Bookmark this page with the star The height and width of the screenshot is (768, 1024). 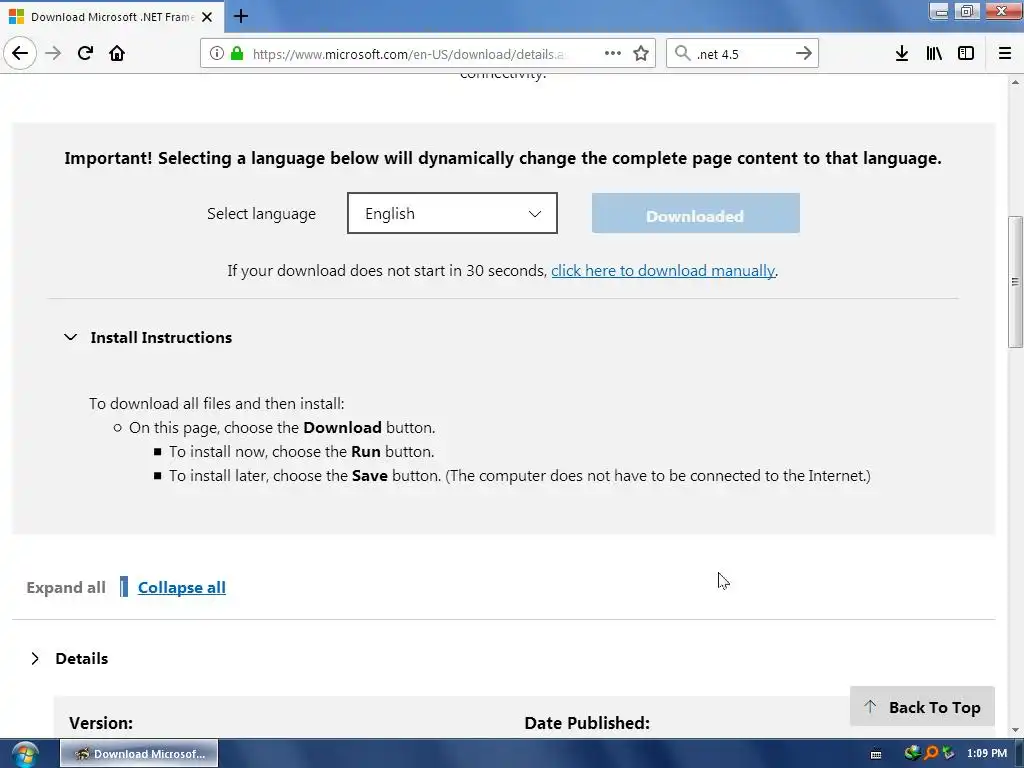click(x=641, y=53)
